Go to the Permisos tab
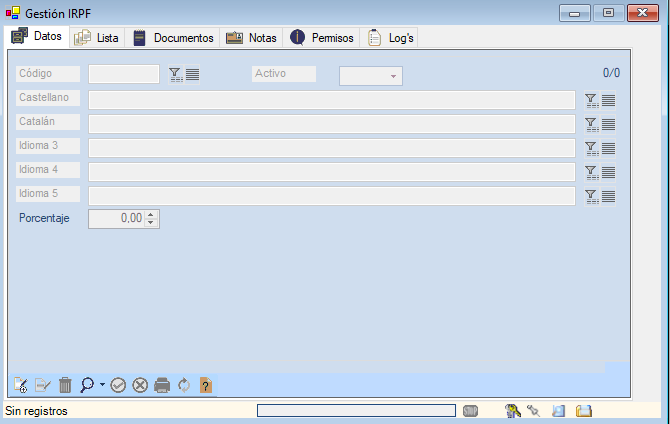The width and height of the screenshot is (670, 424). 322,38
